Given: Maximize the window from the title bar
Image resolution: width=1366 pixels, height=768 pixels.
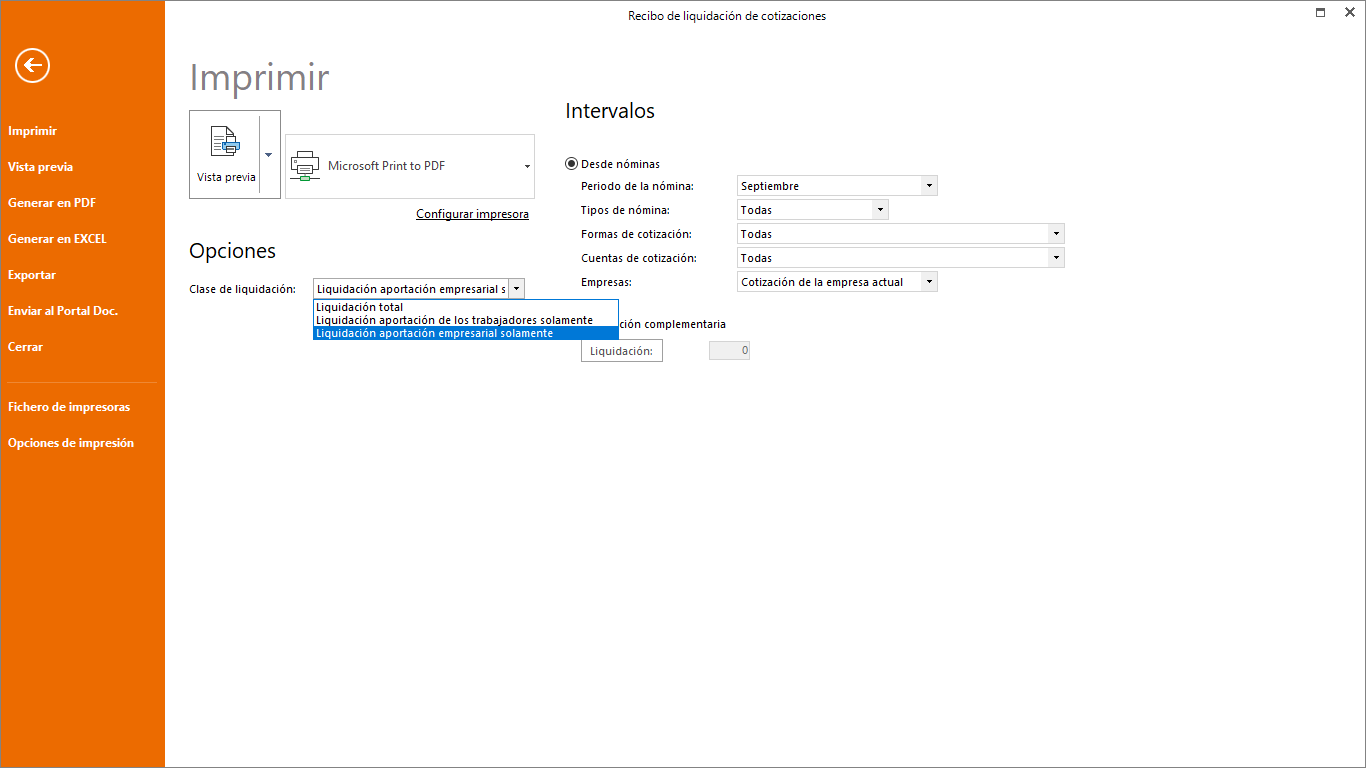Looking at the screenshot, I should [x=1321, y=12].
